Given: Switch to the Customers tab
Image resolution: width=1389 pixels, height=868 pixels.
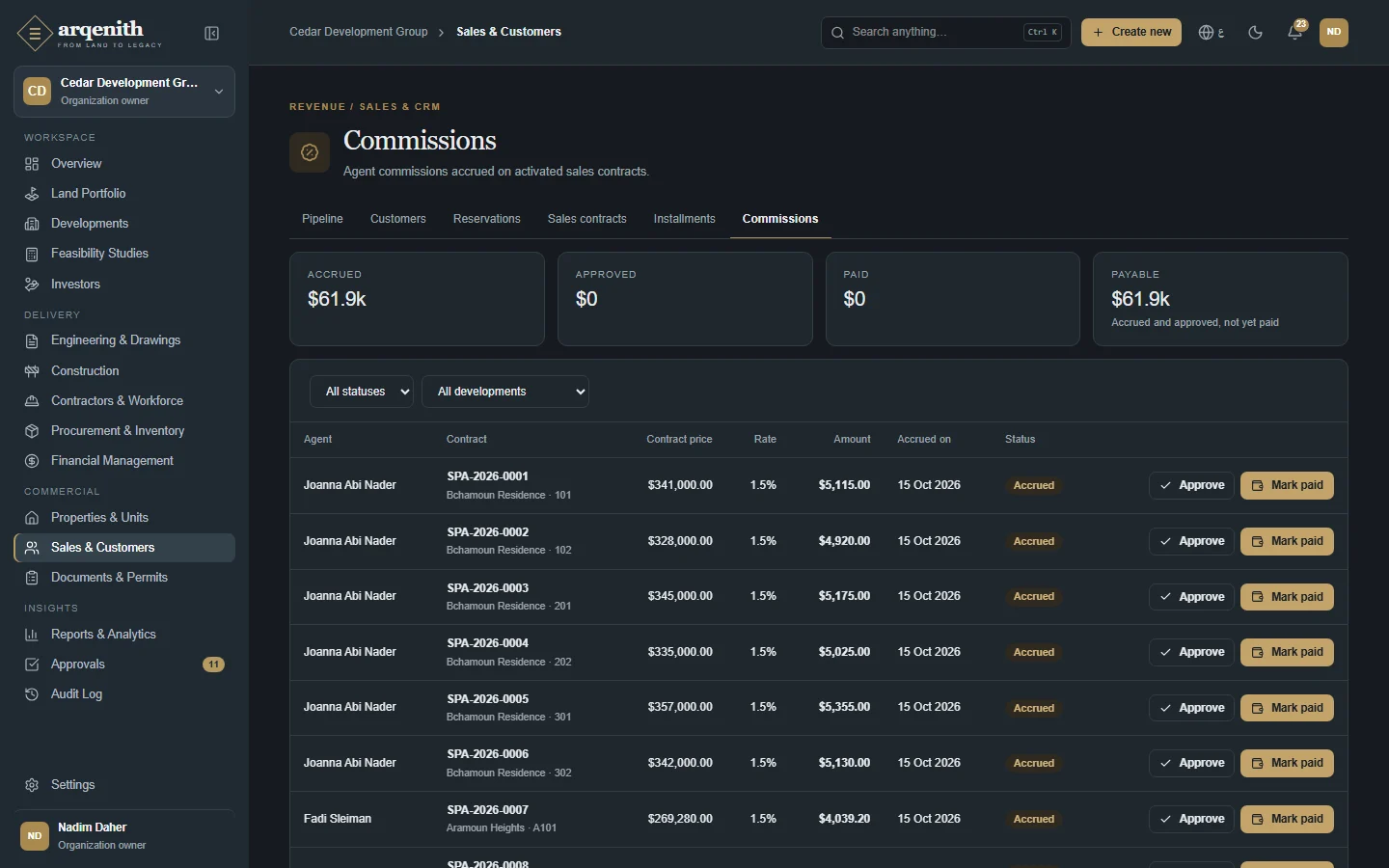Looking at the screenshot, I should pos(398,219).
